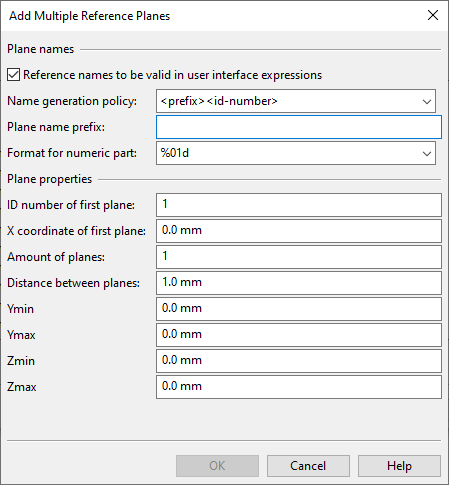Close the dialog with the X icon
The width and height of the screenshot is (449, 485).
pyautogui.click(x=433, y=15)
